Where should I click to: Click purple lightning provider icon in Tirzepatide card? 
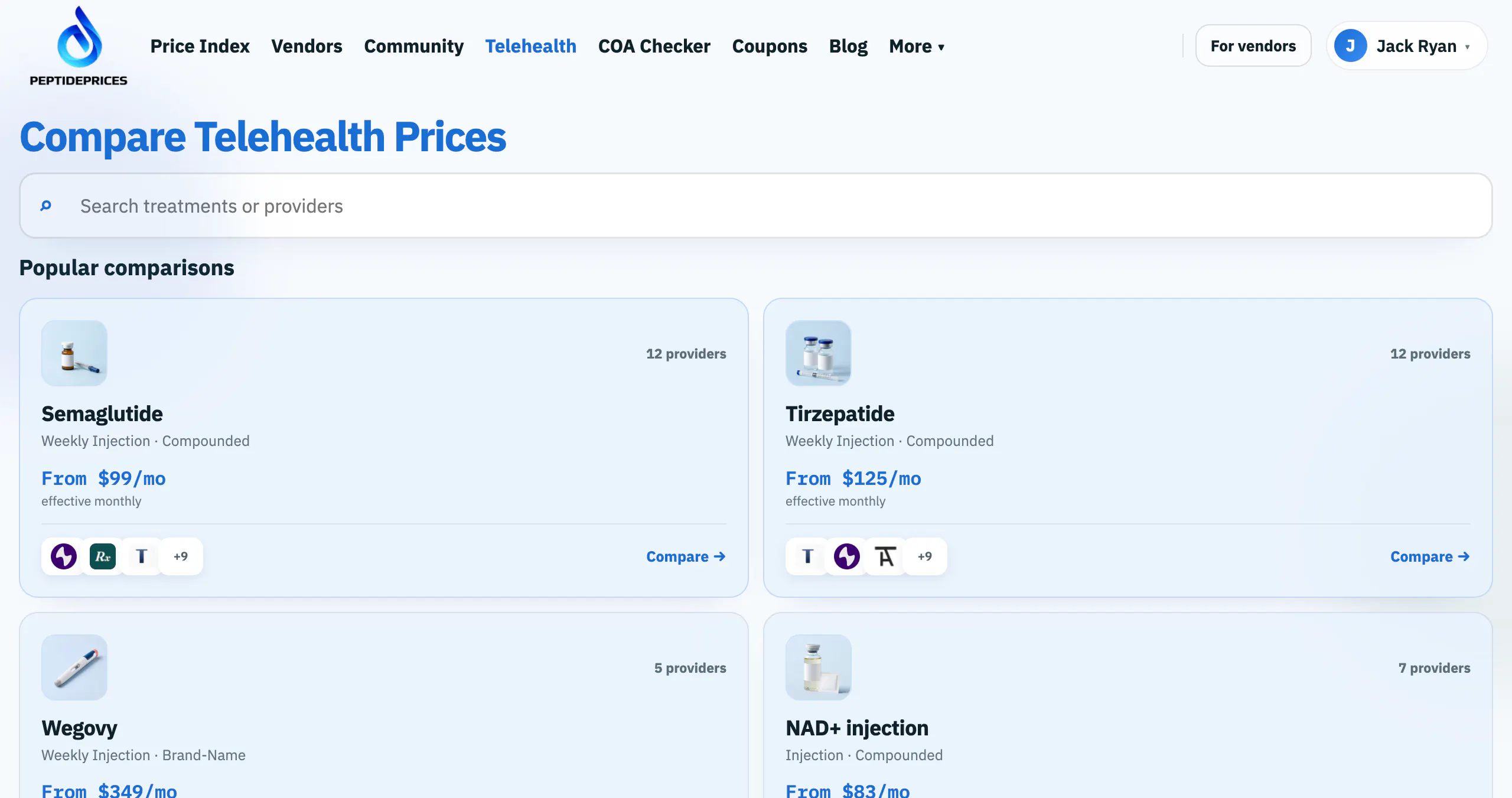846,556
